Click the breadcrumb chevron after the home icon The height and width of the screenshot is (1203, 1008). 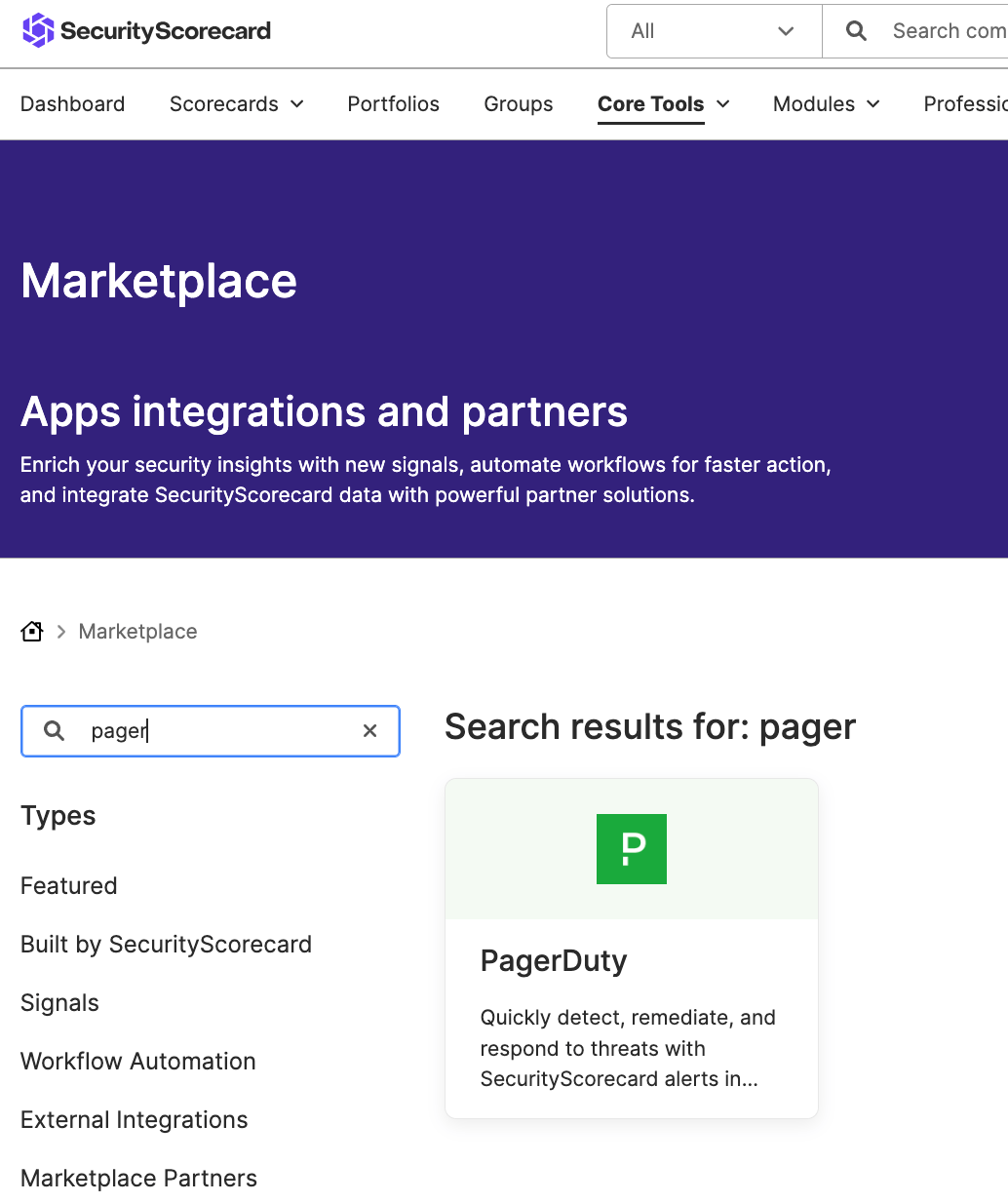[x=60, y=631]
